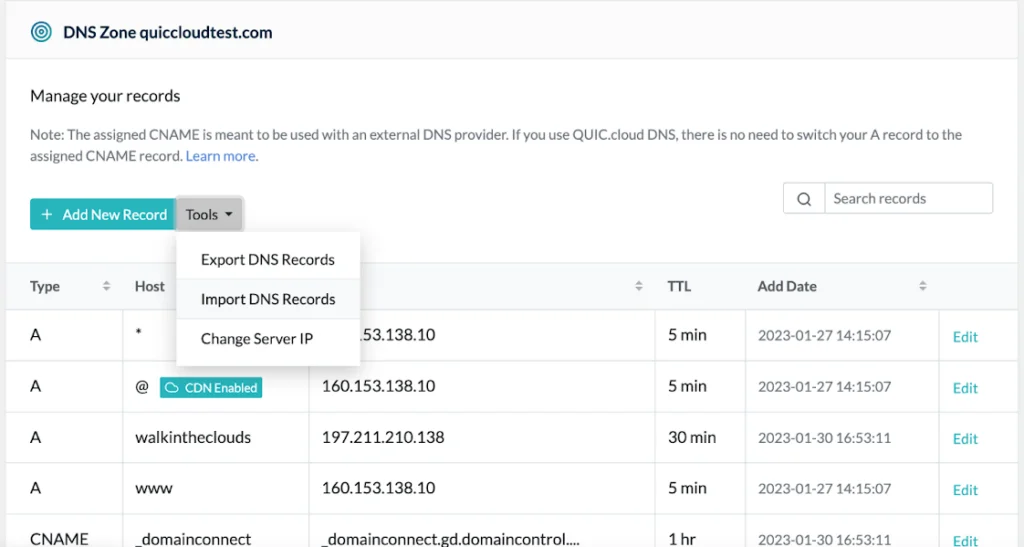Image resolution: width=1024 pixels, height=547 pixels.
Task: Select Import DNS Records
Action: coord(268,299)
